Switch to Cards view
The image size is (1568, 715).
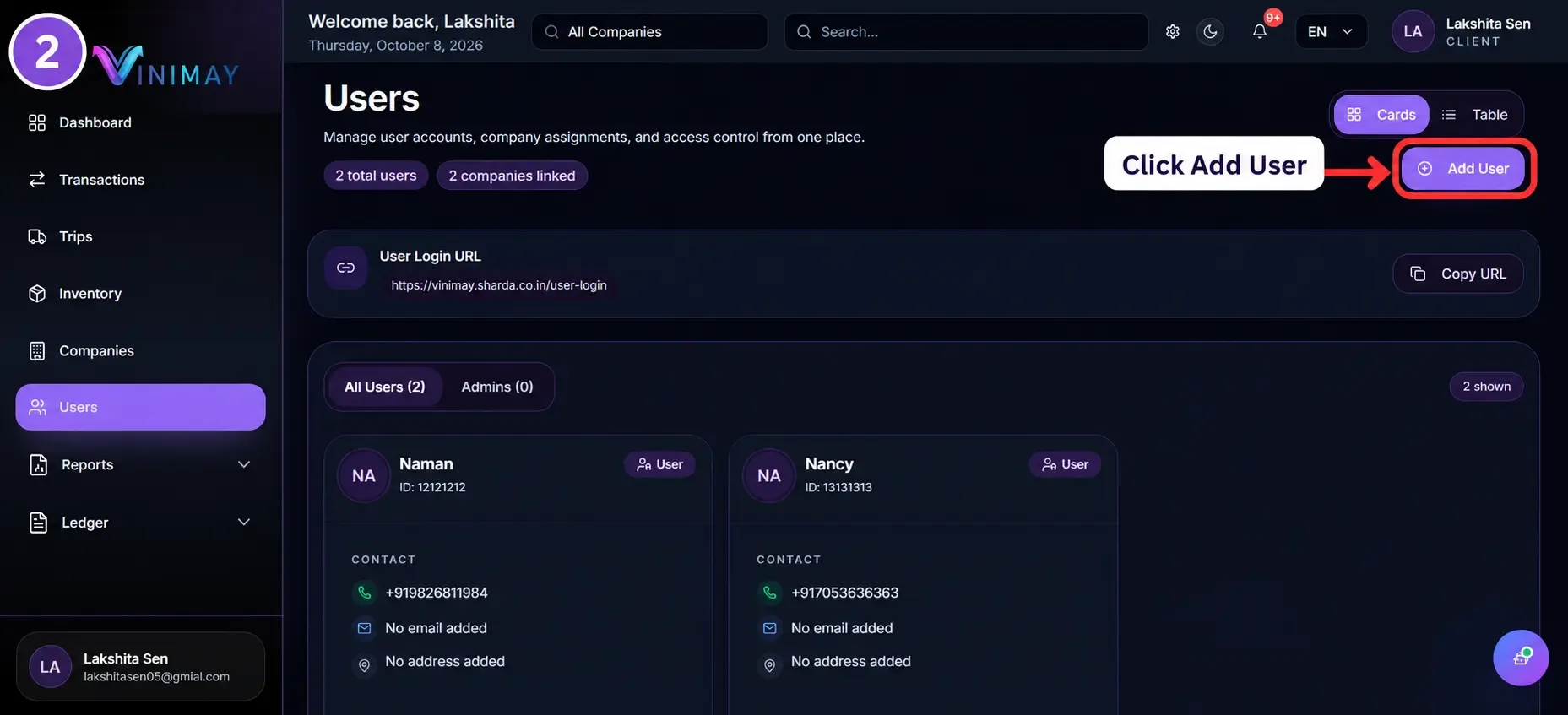[1381, 114]
